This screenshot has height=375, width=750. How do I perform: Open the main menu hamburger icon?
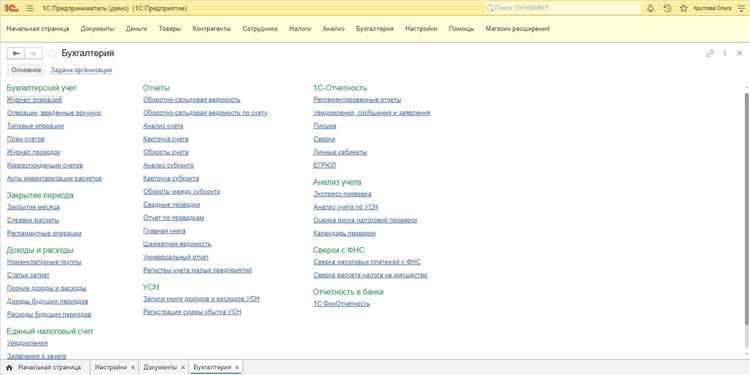[30, 9]
